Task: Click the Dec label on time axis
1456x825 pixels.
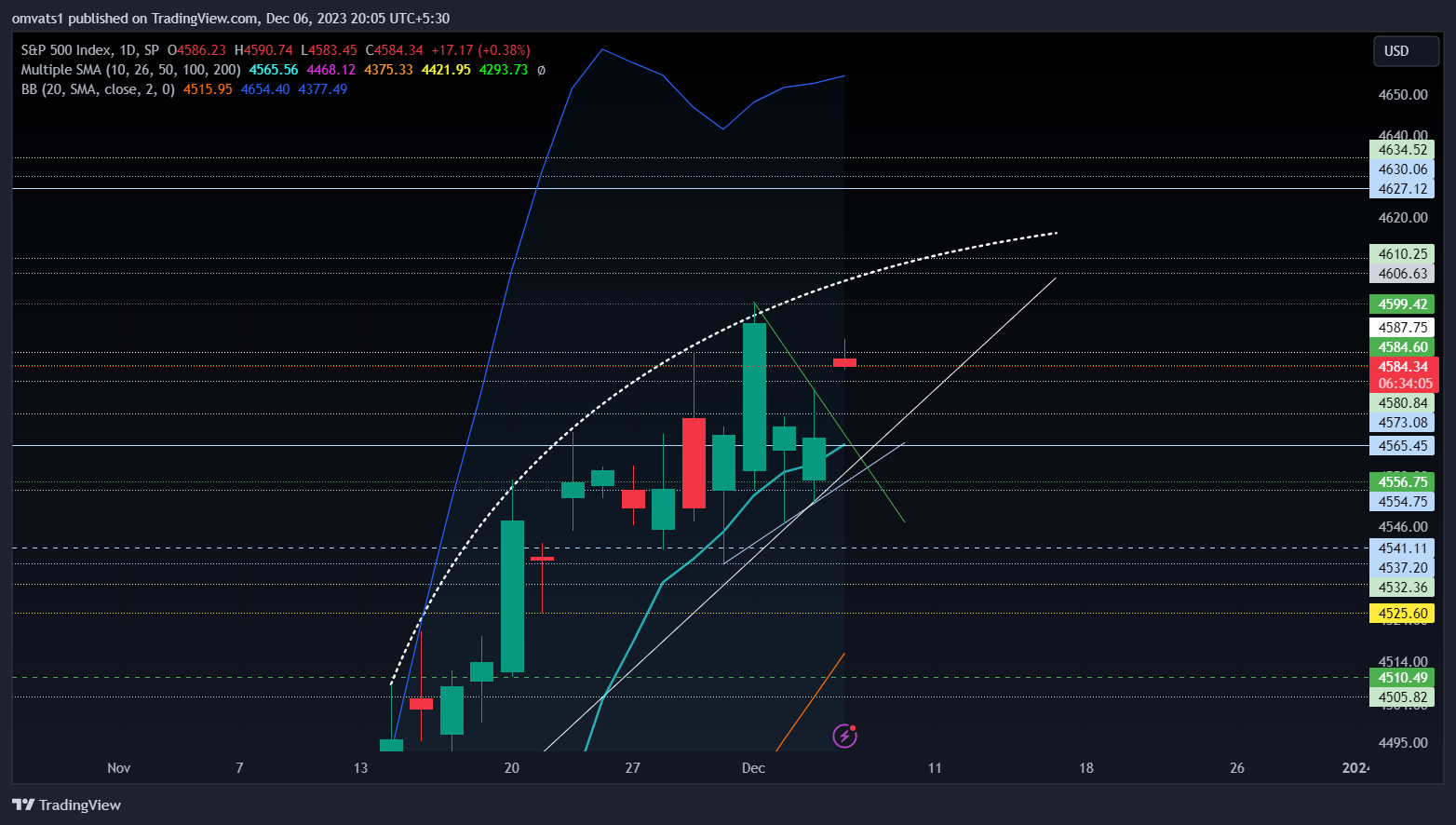Action: click(753, 768)
